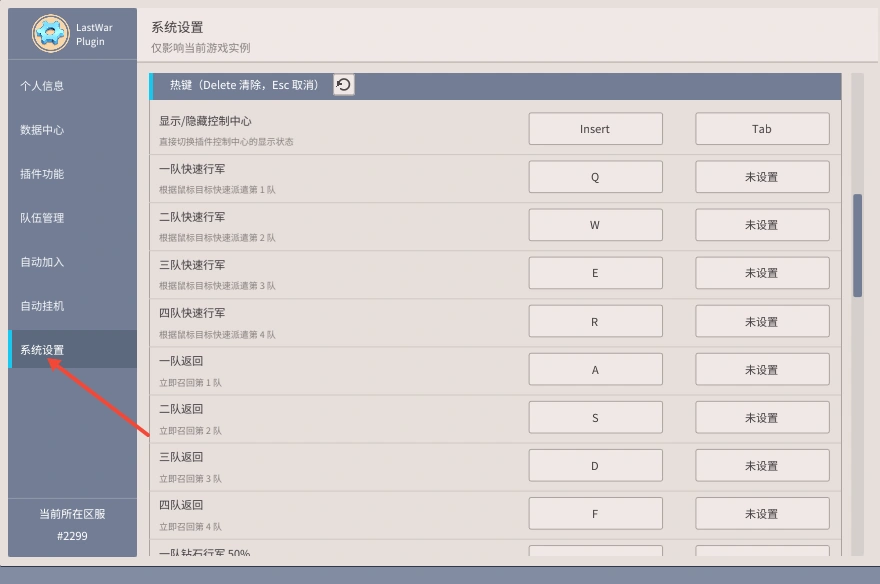The height and width of the screenshot is (584, 880).
Task: Set secondary hotkey for 二队返回
Action: click(762, 418)
